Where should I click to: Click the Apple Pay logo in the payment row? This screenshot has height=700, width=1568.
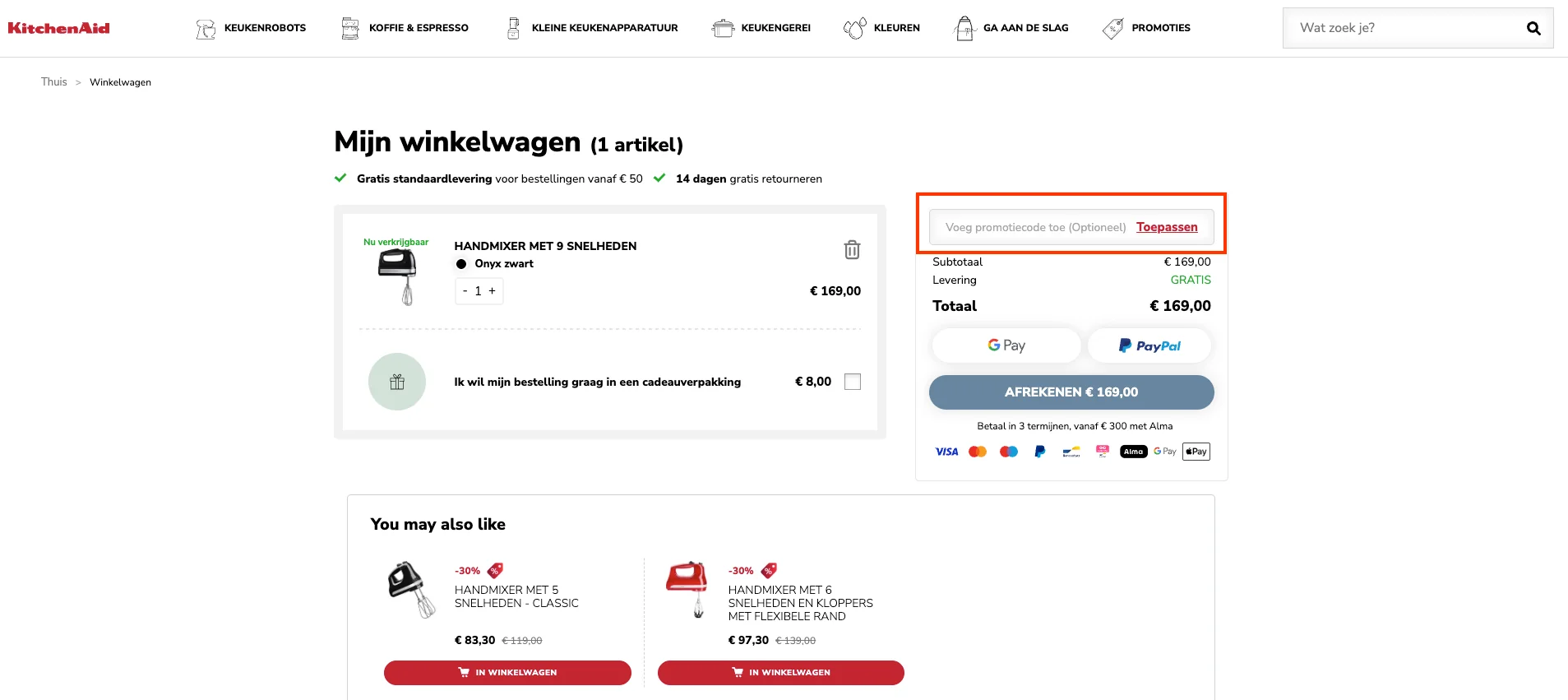(1196, 451)
